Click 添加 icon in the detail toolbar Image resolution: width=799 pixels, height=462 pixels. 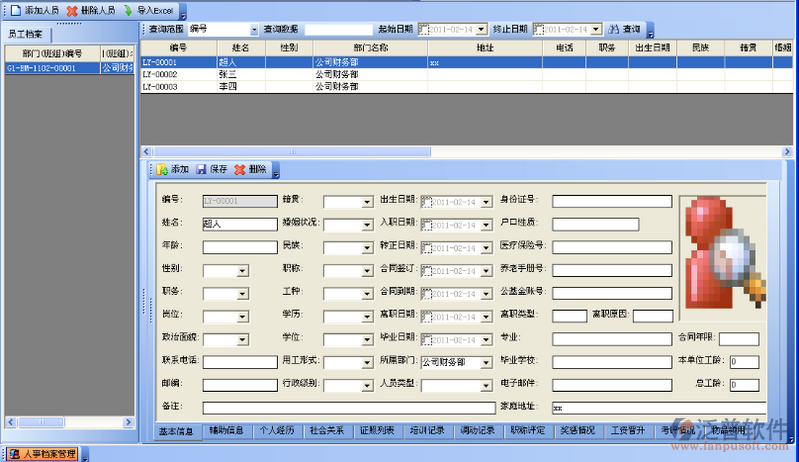coord(162,169)
